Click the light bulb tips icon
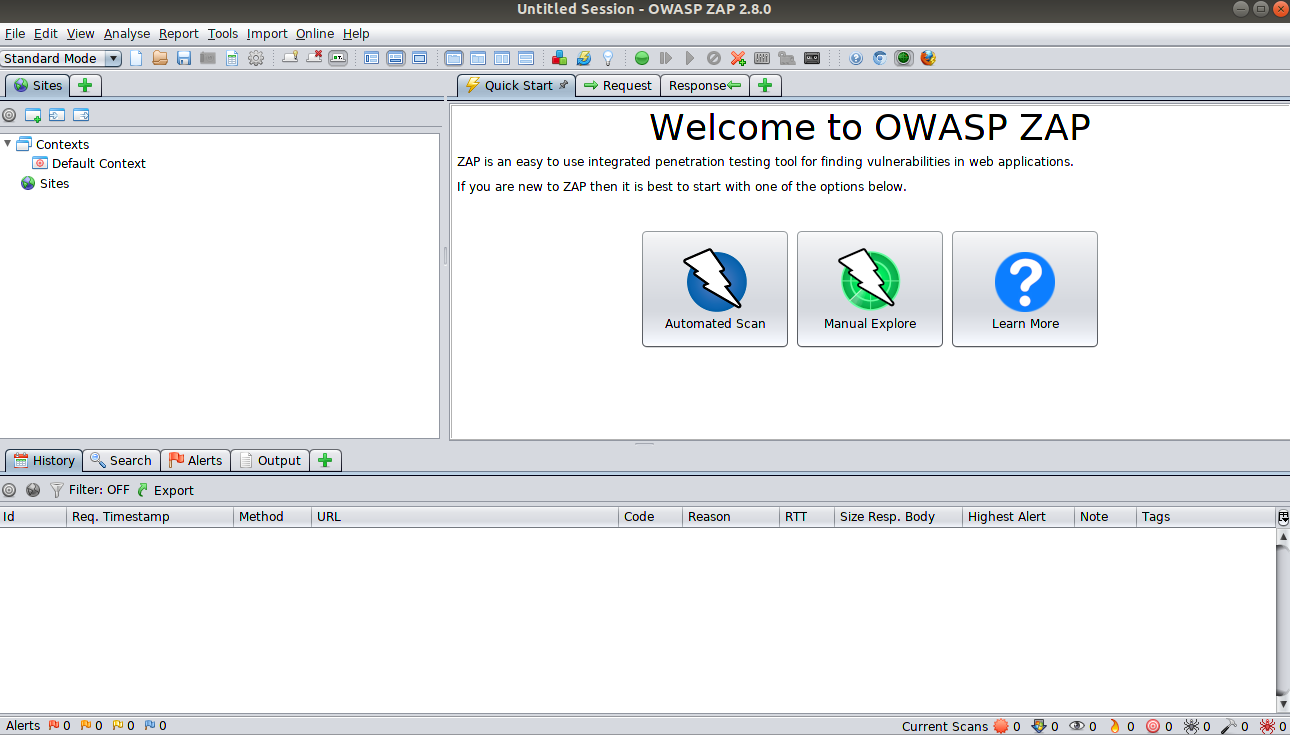The height and width of the screenshot is (735, 1290). point(607,58)
